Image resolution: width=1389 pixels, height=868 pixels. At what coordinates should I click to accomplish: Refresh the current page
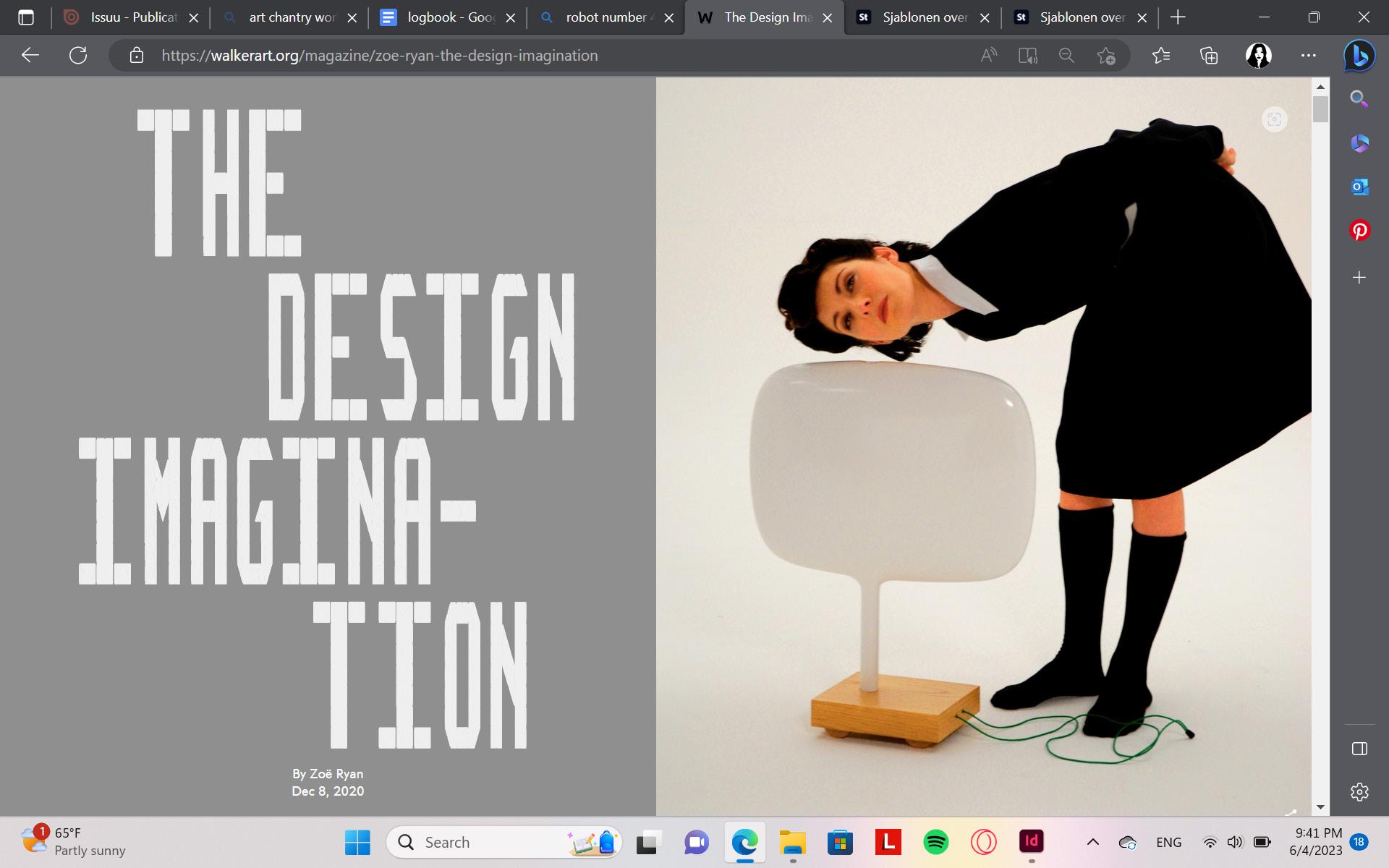point(78,56)
